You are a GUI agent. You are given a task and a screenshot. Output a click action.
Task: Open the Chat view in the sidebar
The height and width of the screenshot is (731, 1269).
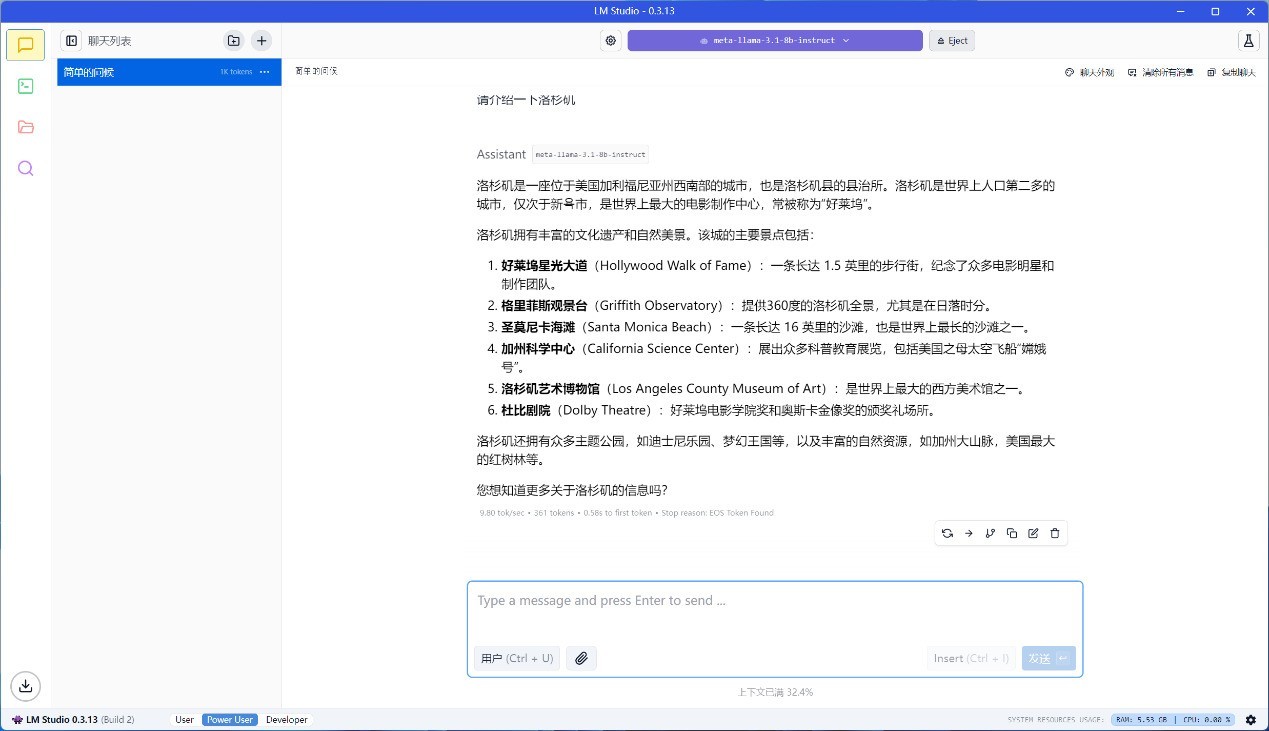click(x=26, y=45)
